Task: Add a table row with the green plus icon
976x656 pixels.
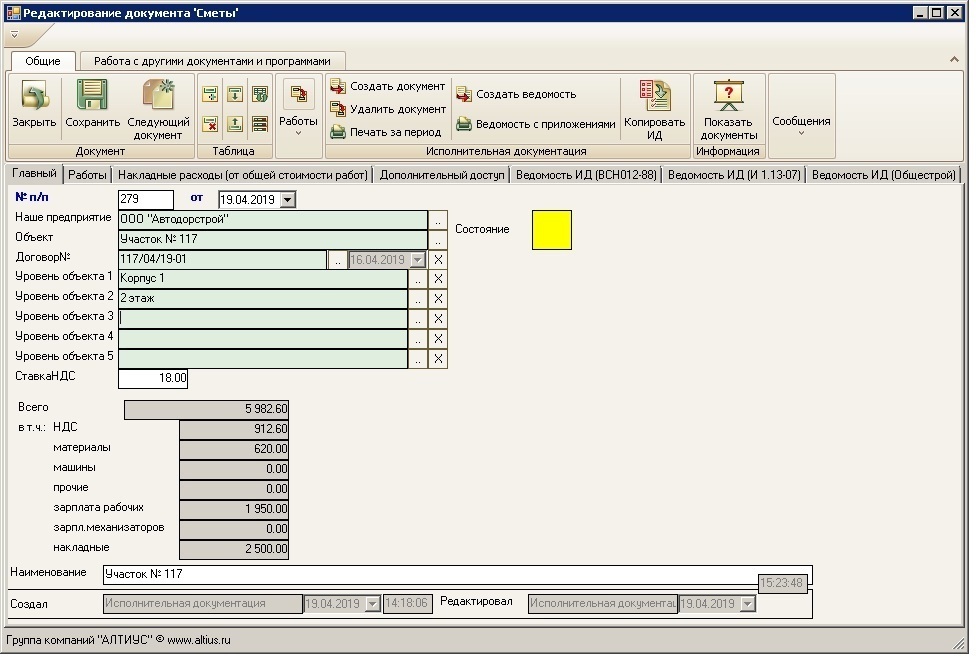Action: coord(210,95)
